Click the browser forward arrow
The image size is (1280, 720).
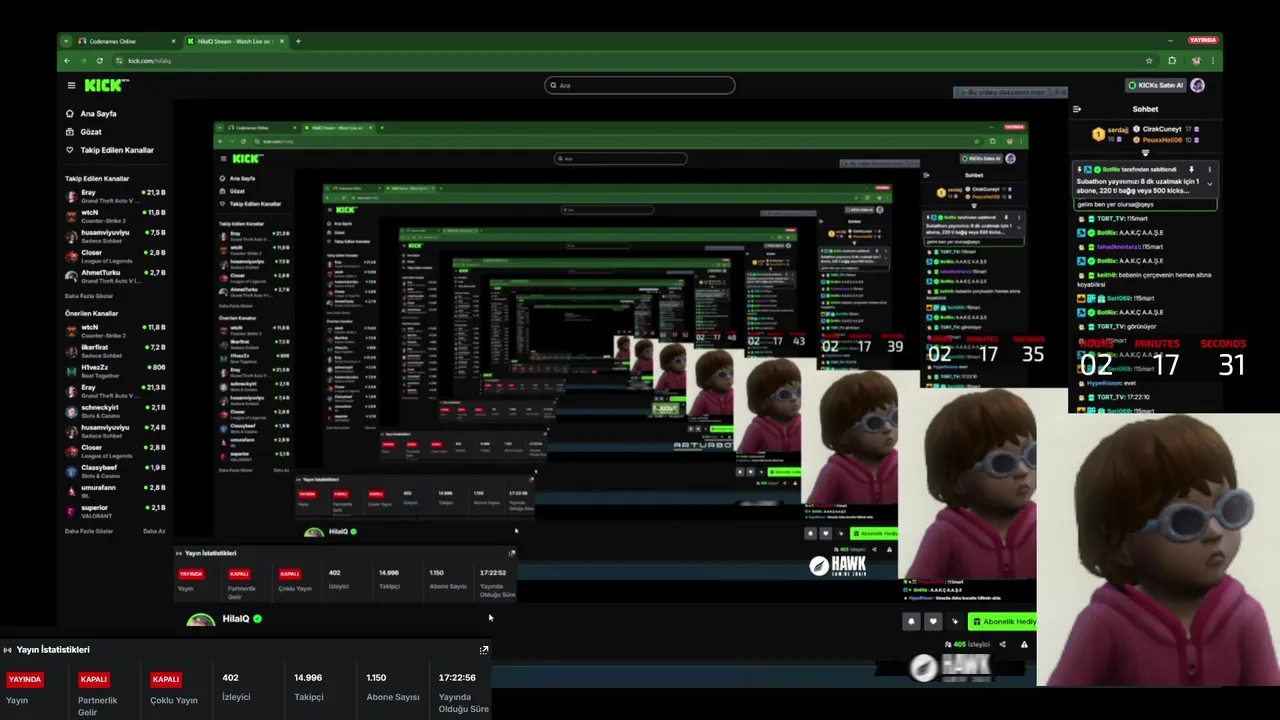coord(83,61)
